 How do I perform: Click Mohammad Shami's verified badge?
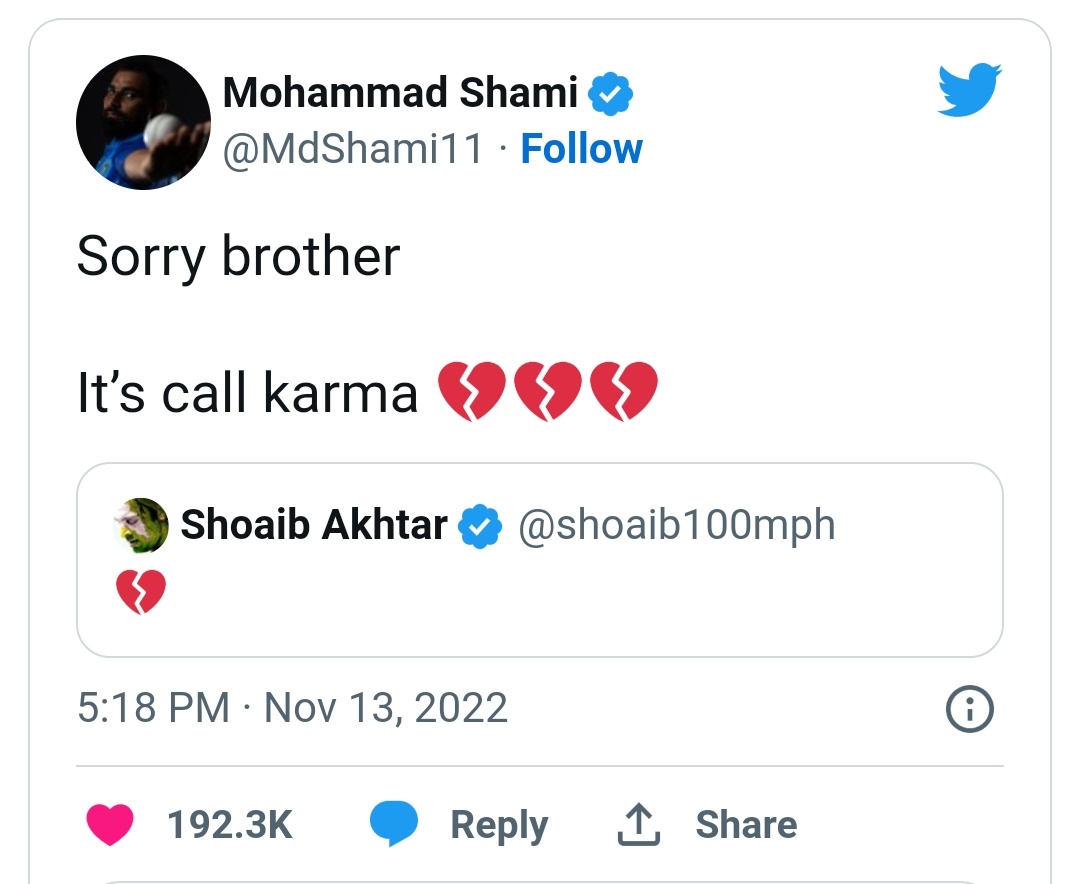pyautogui.click(x=609, y=95)
